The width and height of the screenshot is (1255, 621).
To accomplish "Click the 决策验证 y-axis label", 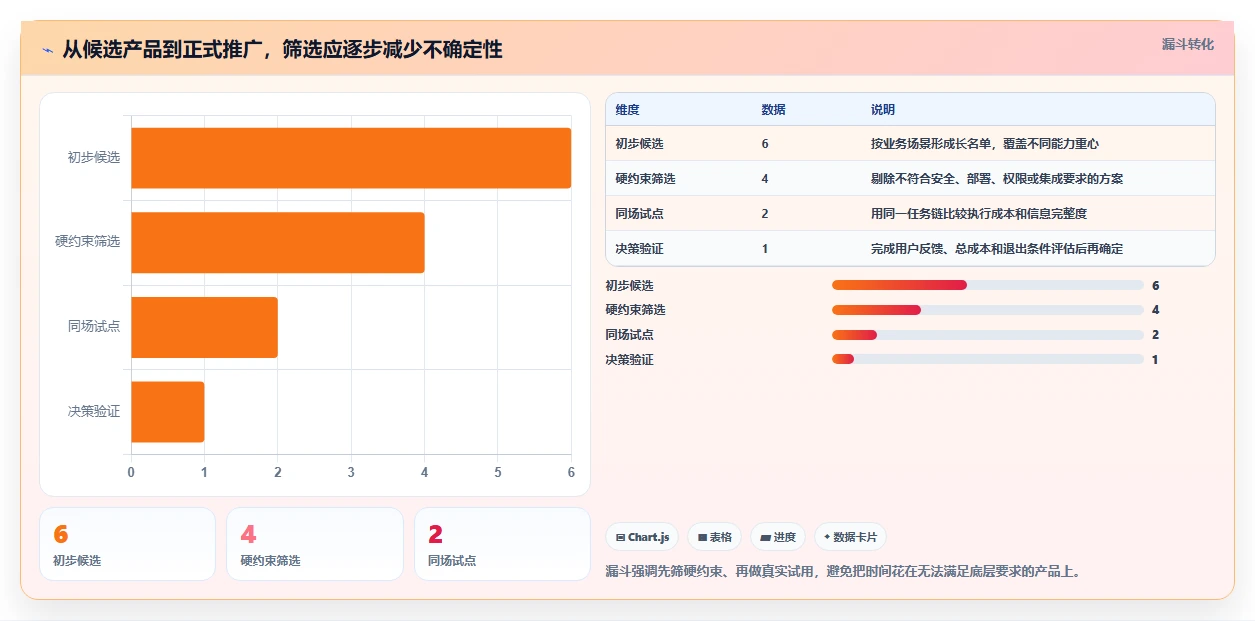I will (94, 411).
